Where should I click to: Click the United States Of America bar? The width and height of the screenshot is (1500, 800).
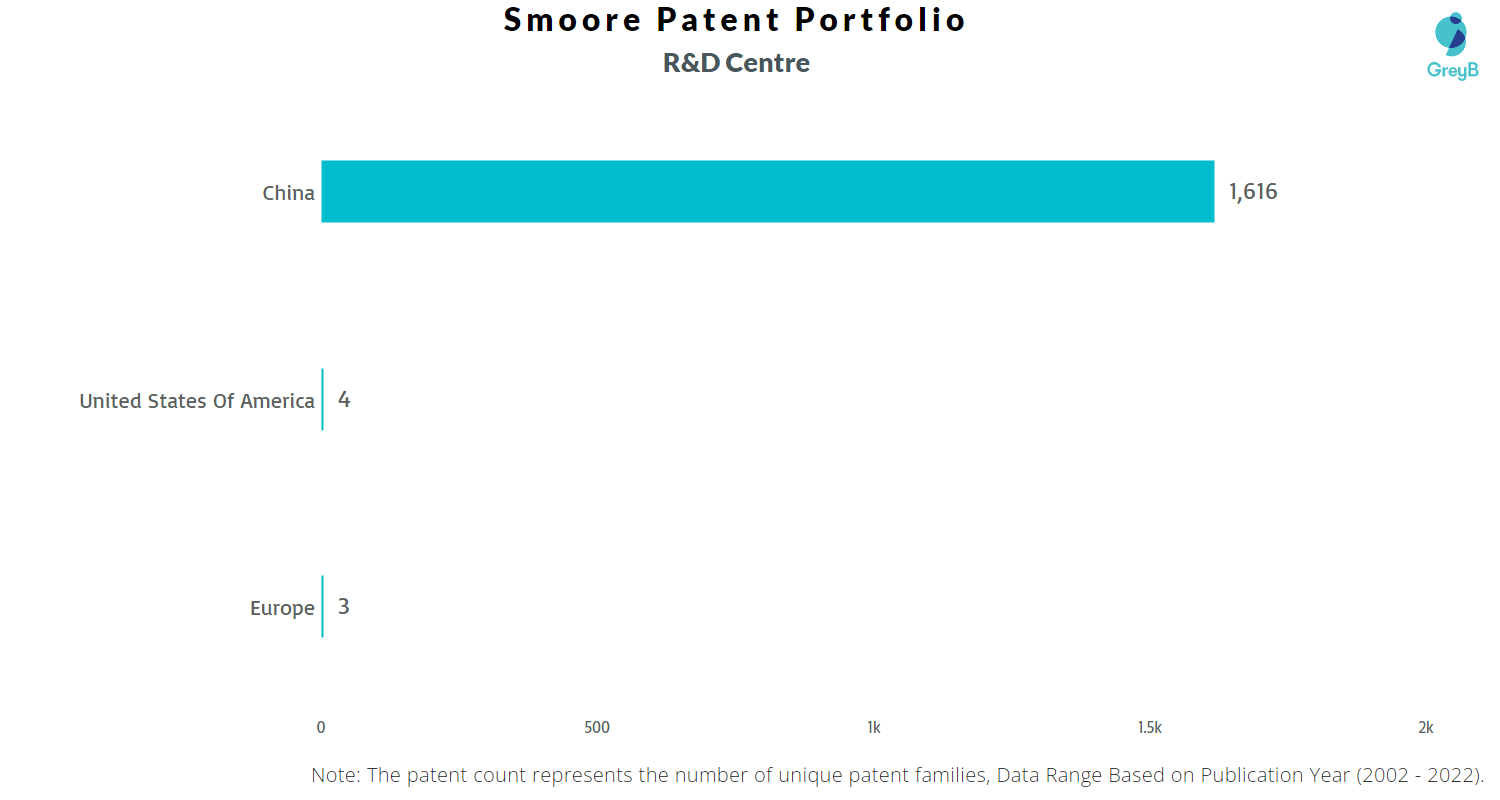322,399
